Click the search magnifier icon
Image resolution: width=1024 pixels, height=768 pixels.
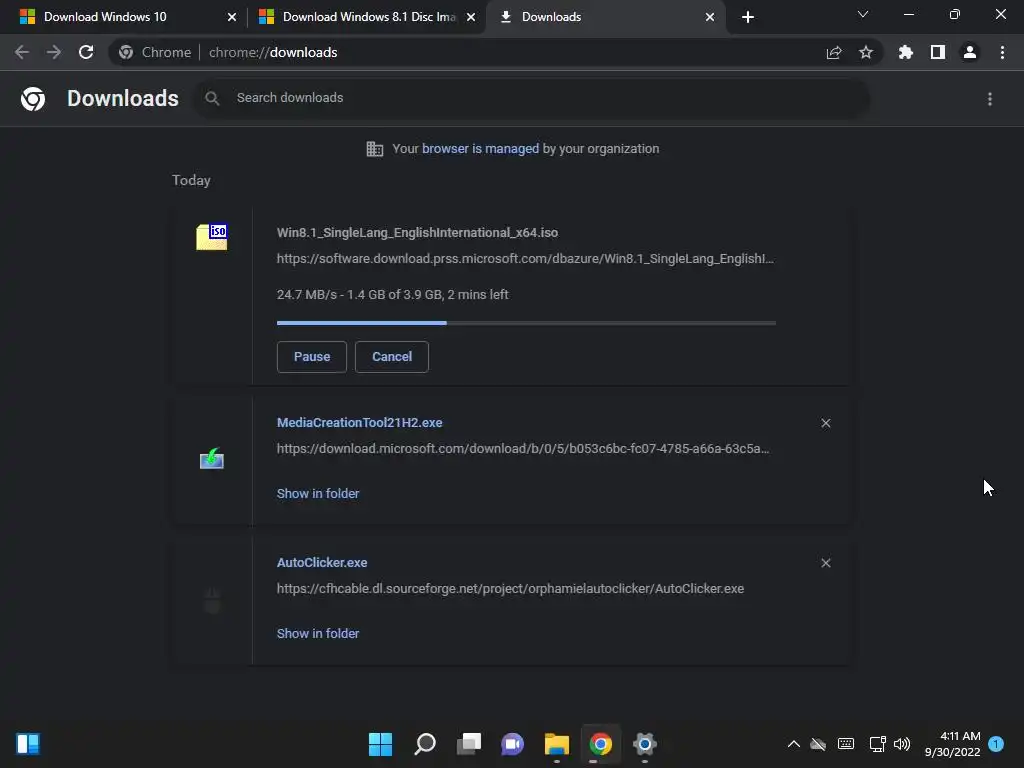coord(212,98)
